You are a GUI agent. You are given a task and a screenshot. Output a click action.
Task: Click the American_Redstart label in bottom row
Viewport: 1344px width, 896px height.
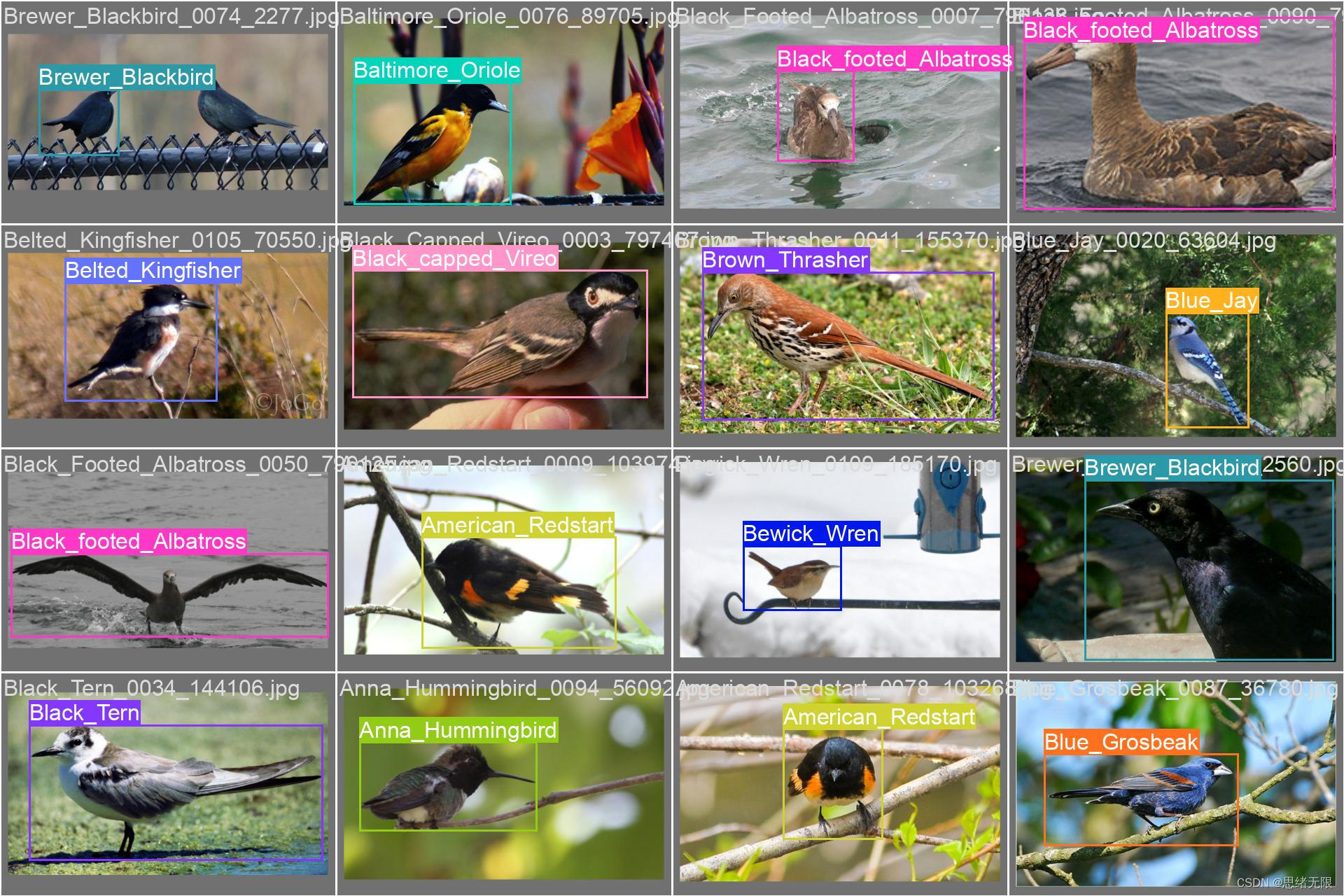click(879, 717)
